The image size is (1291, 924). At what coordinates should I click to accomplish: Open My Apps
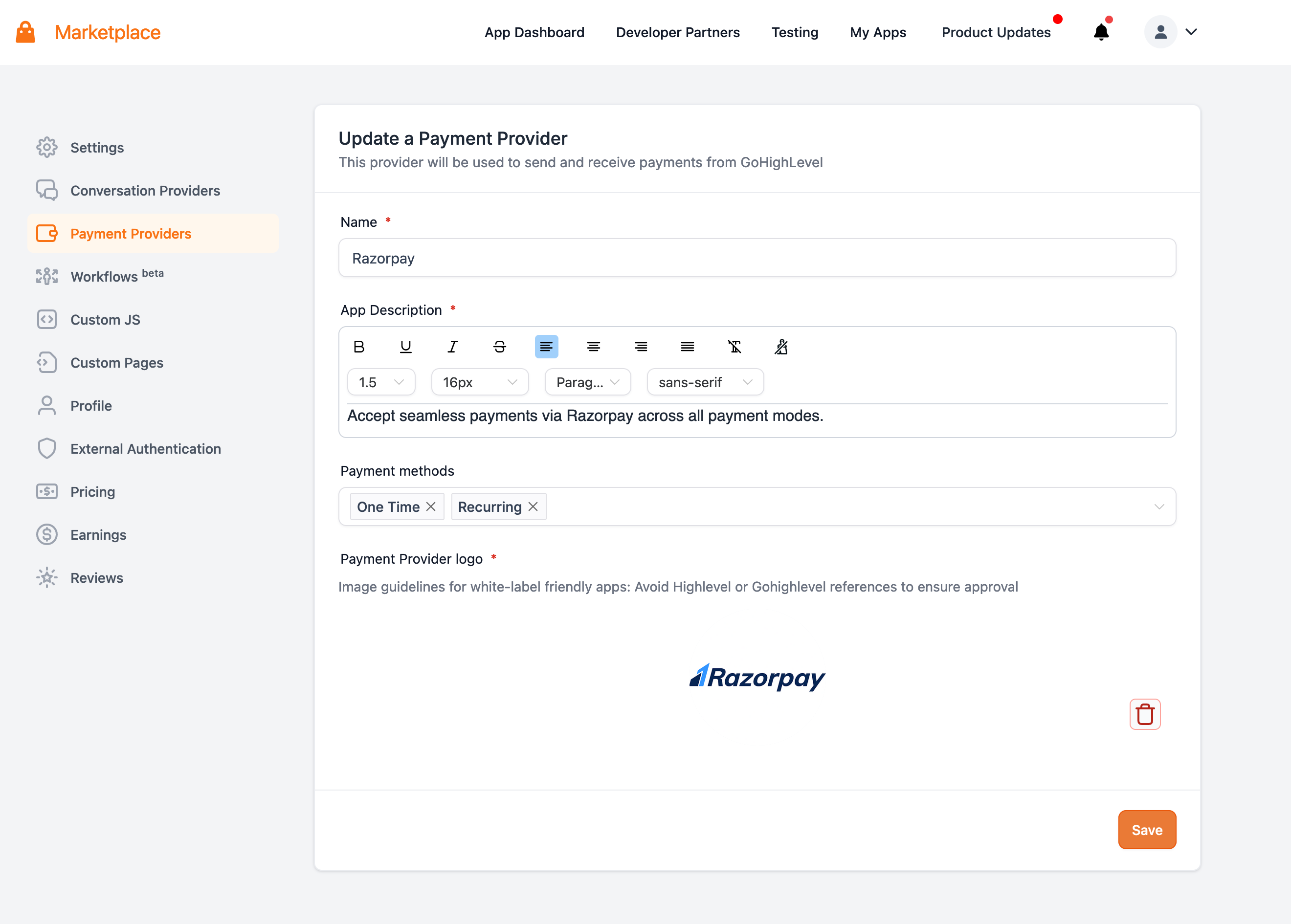point(878,32)
